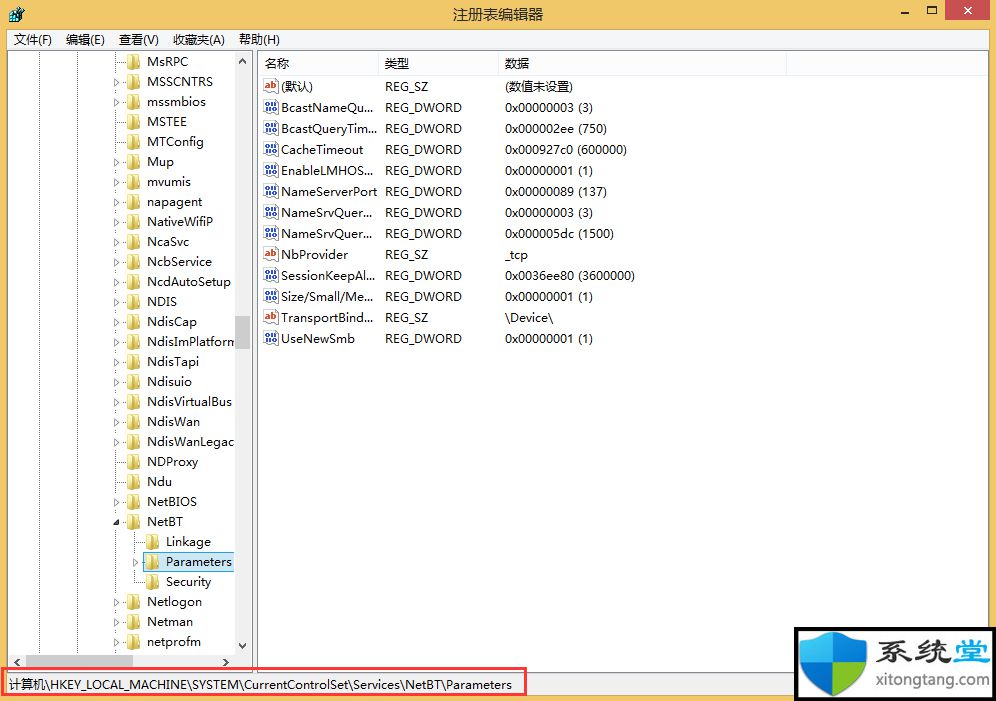Select the BcastNameQu... DWORD icon
Viewport: 996px width, 701px height.
click(x=271, y=107)
